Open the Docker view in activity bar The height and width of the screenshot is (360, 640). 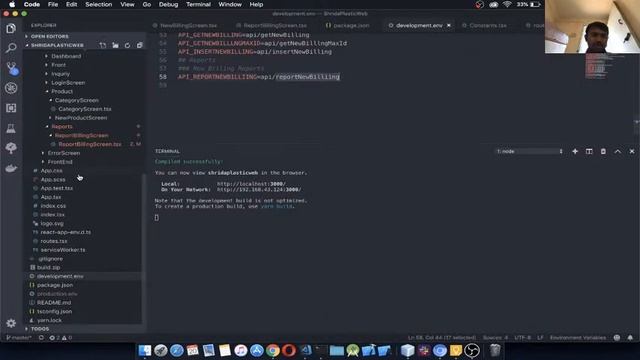(11, 168)
